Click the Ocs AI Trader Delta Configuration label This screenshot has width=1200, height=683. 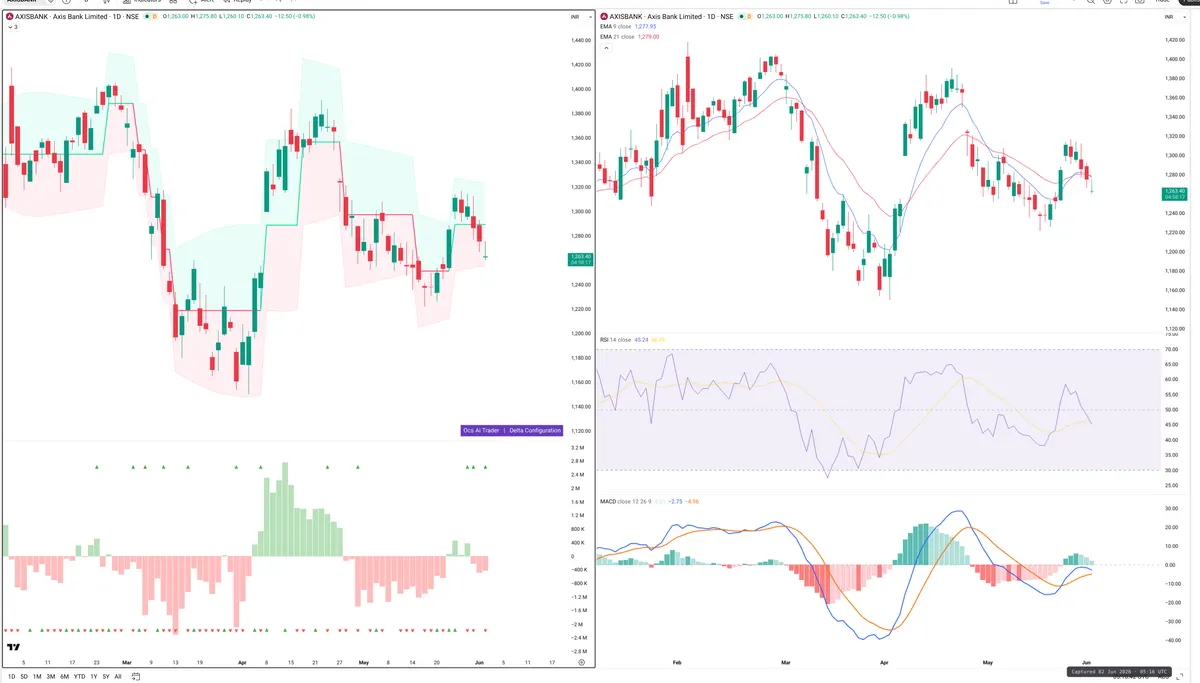point(511,430)
